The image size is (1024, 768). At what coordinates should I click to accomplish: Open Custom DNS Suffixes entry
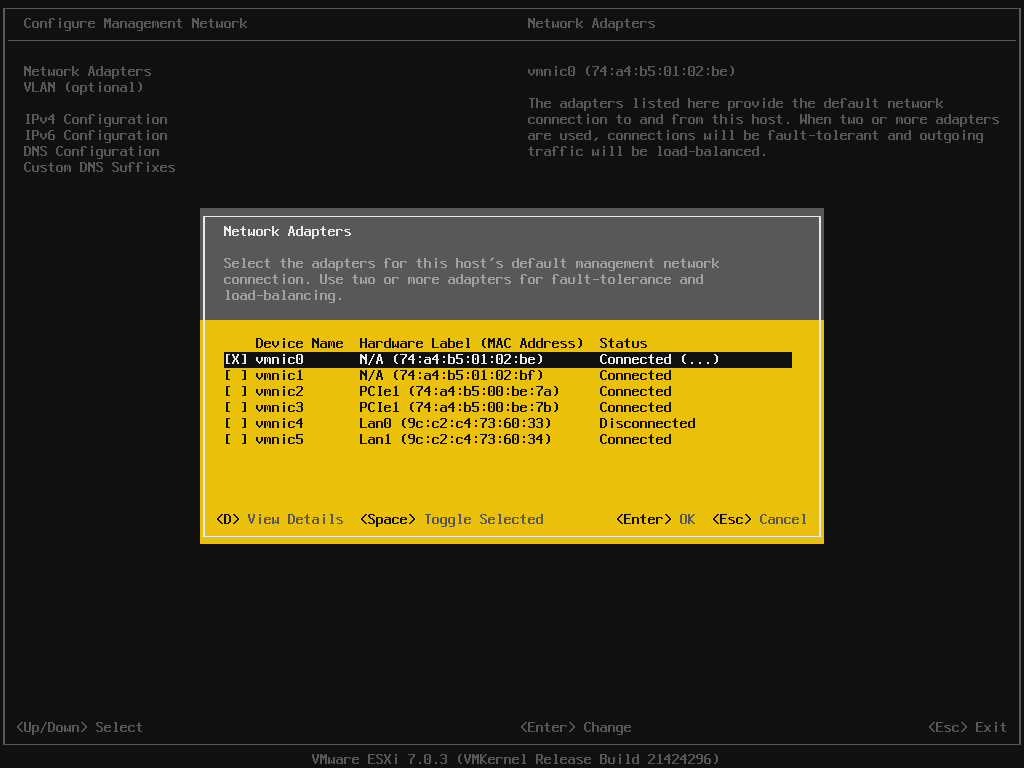coord(99,167)
